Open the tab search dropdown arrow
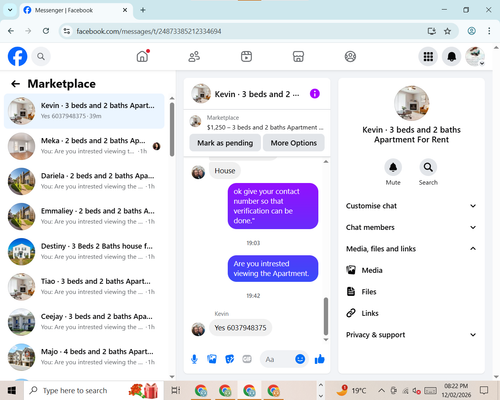 [x=10, y=10]
